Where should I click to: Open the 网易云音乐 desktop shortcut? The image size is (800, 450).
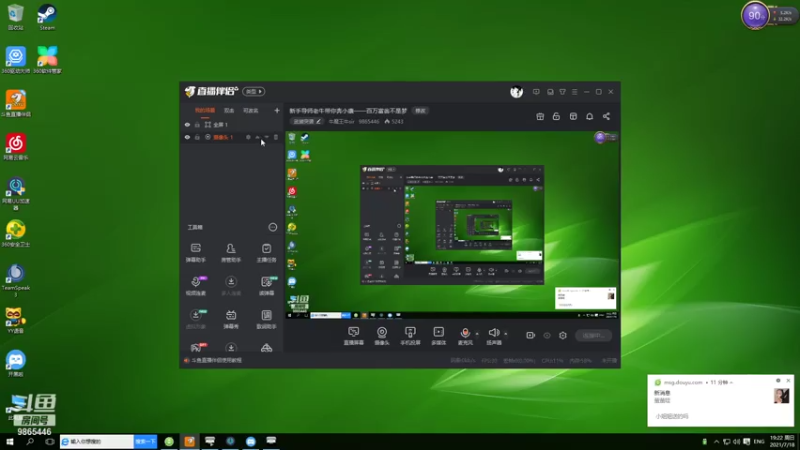[15, 146]
